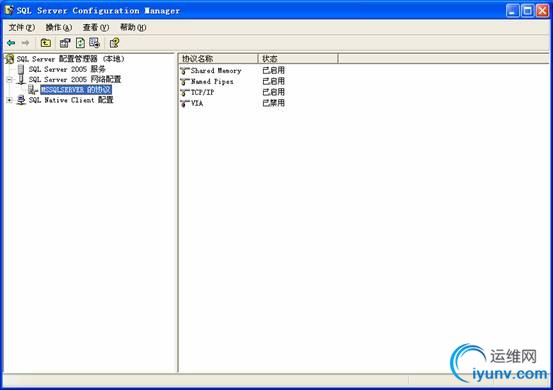Click 已启用 status of Named Pipes

tap(273, 81)
